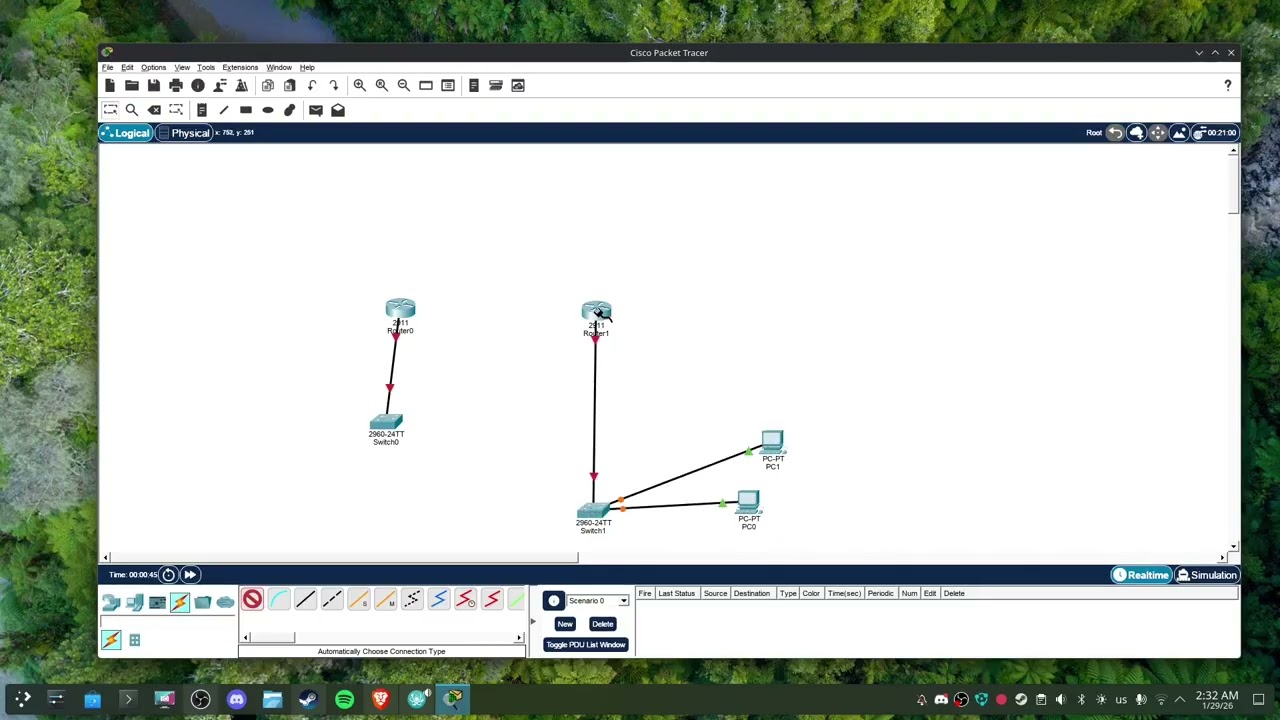
Task: Undo the last action
Action: point(312,86)
